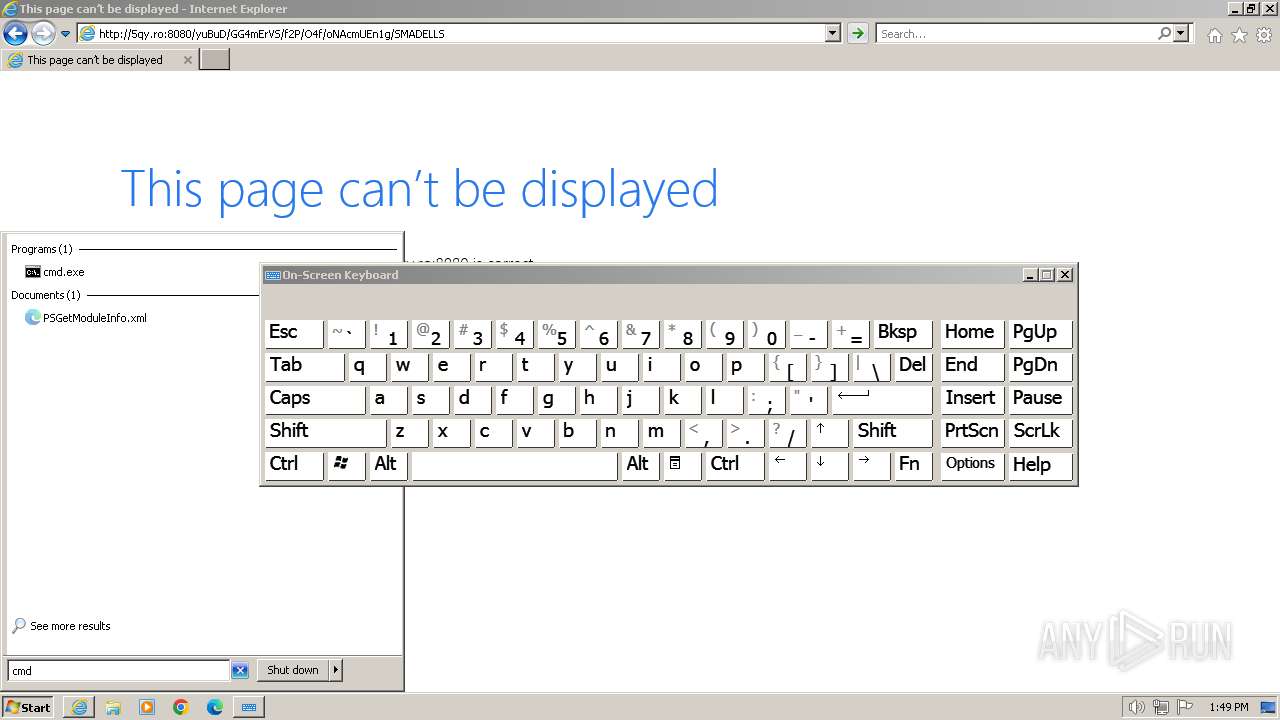Go back with the IE back arrow
Screen dimensions: 1280x720
[x=15, y=33]
